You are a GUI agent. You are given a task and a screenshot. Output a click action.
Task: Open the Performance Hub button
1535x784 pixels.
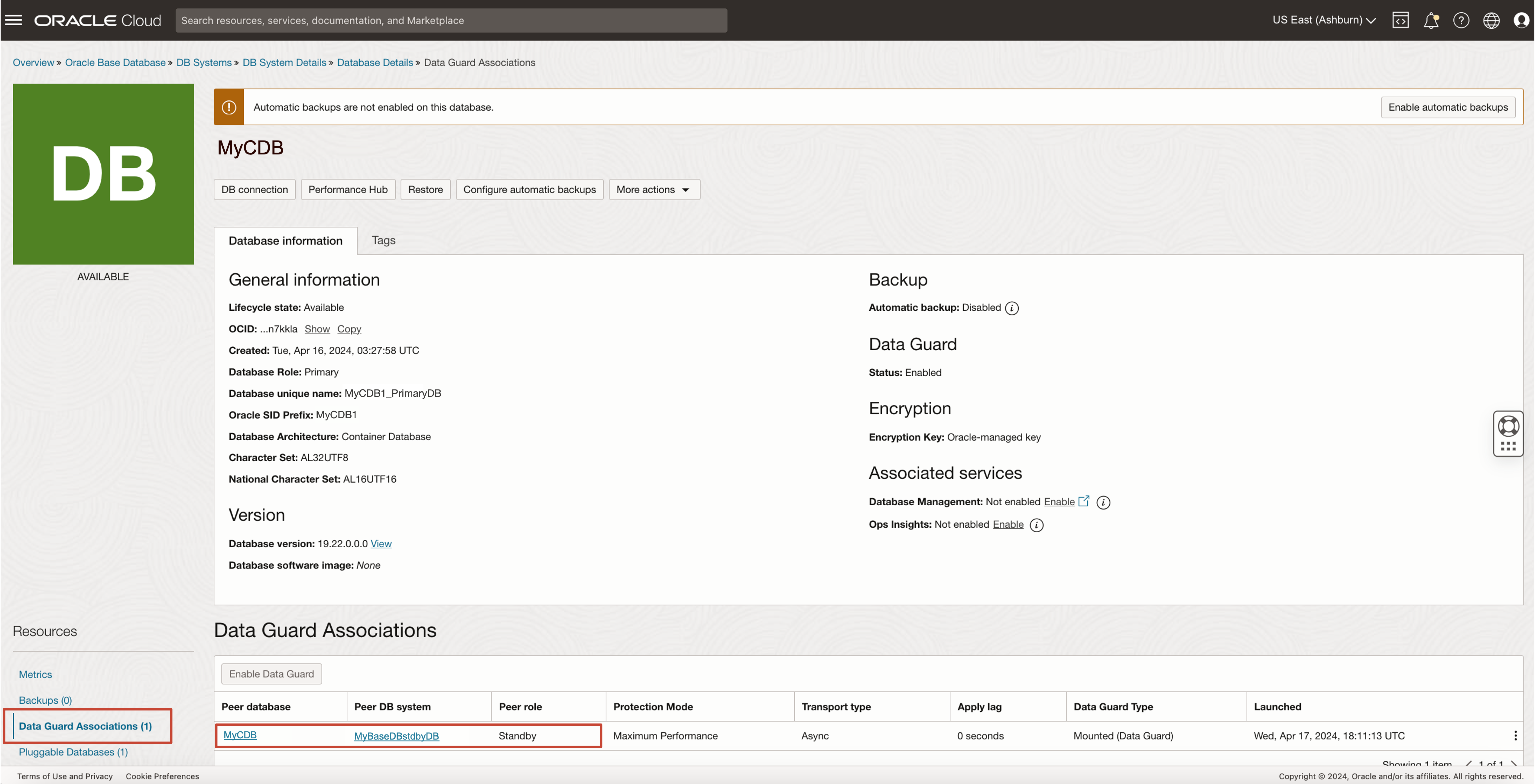pos(348,190)
